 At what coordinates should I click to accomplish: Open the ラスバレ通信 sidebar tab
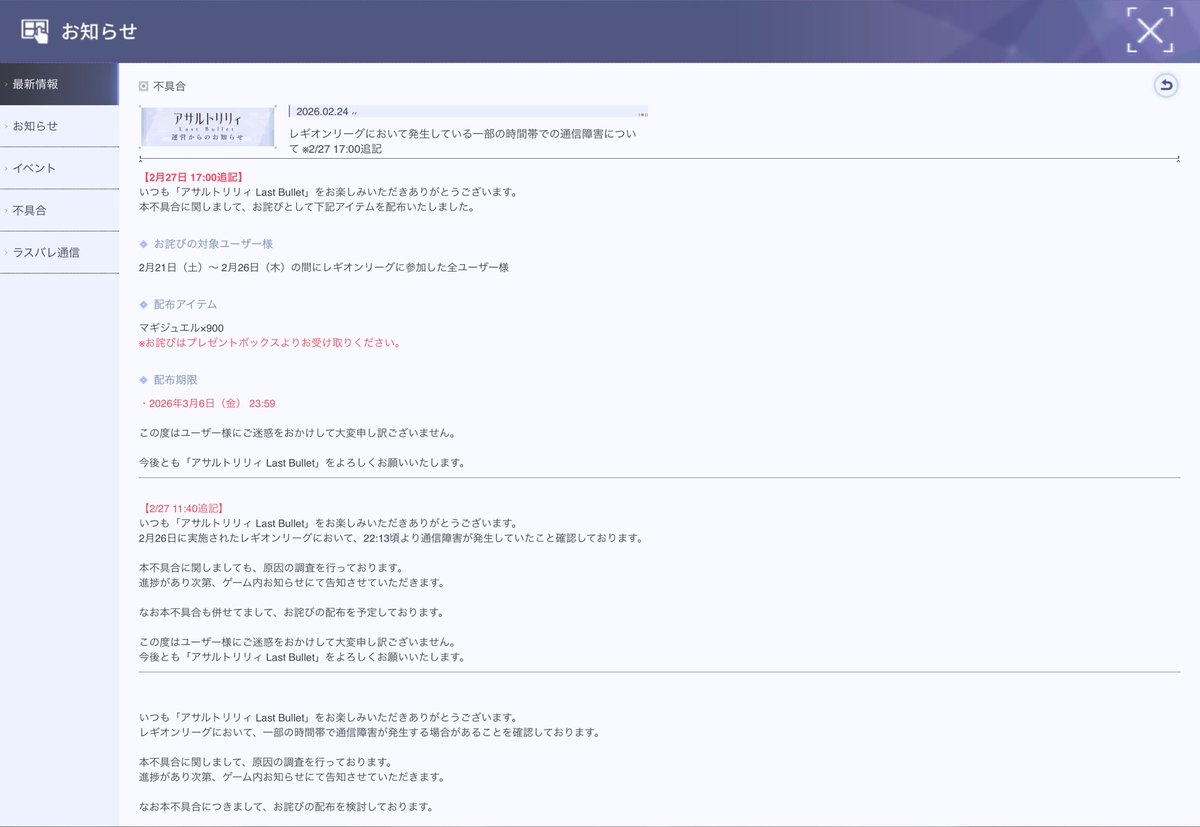pos(59,252)
